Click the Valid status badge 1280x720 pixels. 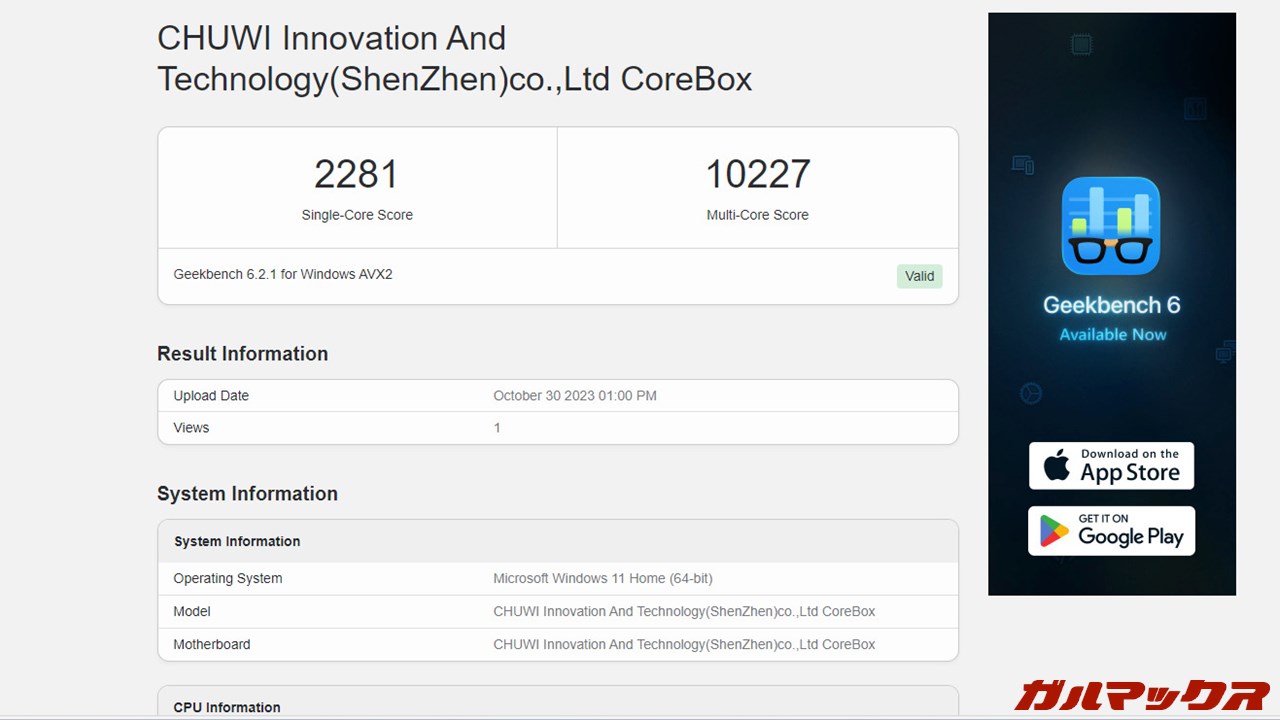pos(919,276)
